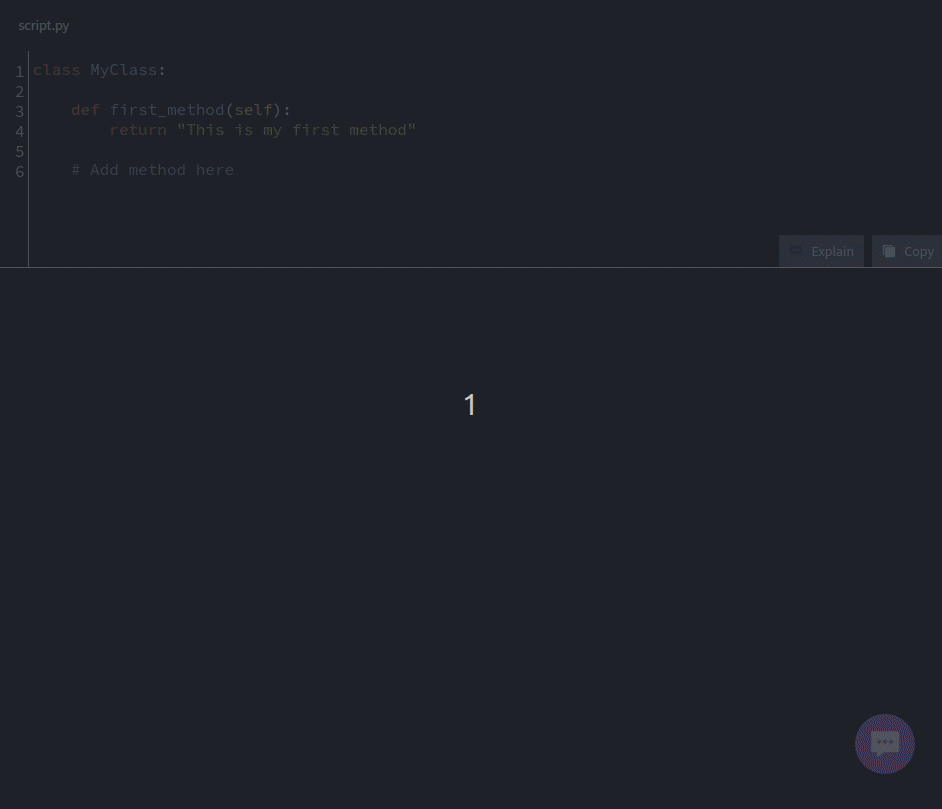
Task: Click the Explain button's icon
Action: click(796, 251)
